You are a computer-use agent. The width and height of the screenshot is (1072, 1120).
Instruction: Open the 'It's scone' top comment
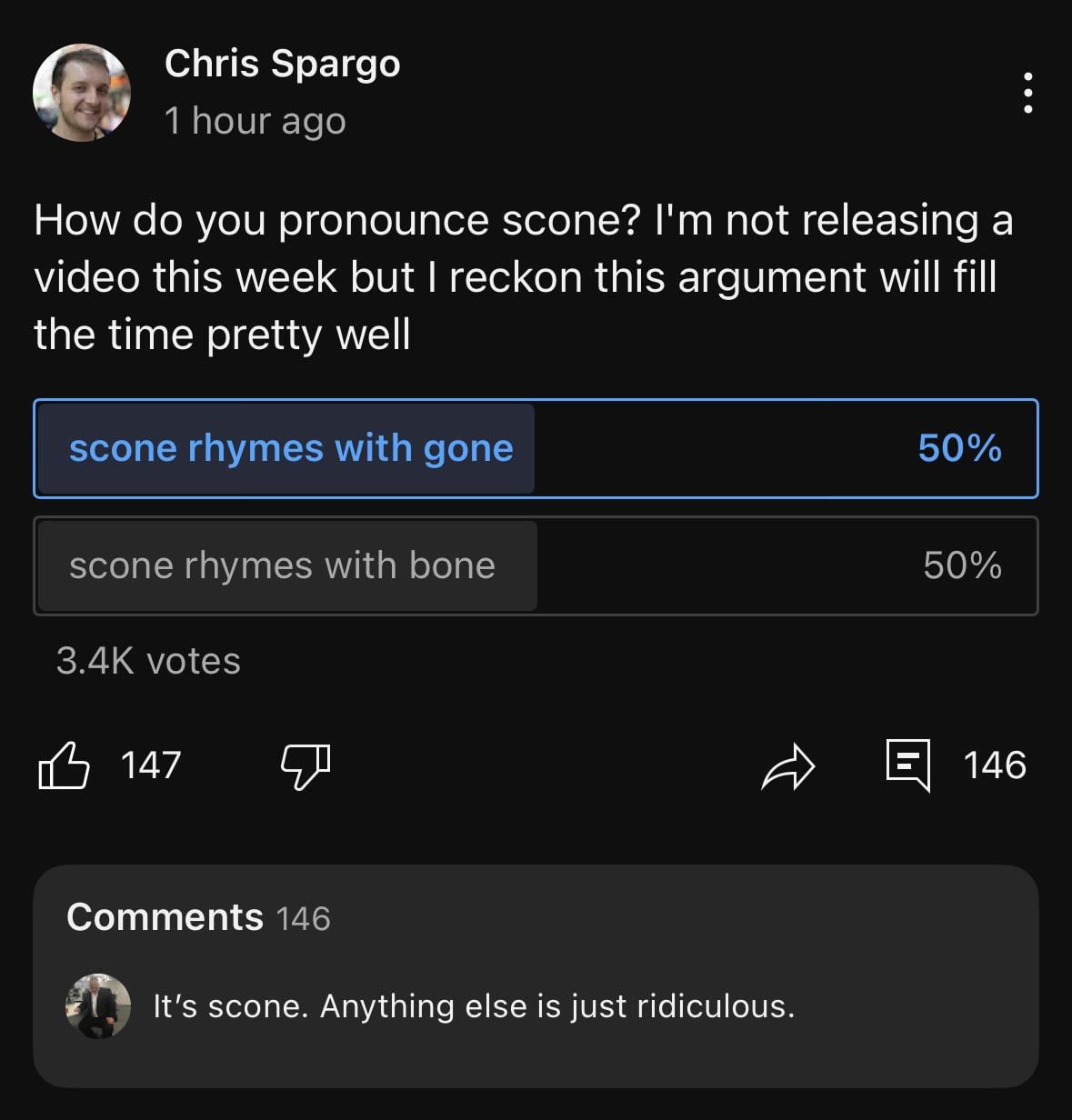point(474,1006)
